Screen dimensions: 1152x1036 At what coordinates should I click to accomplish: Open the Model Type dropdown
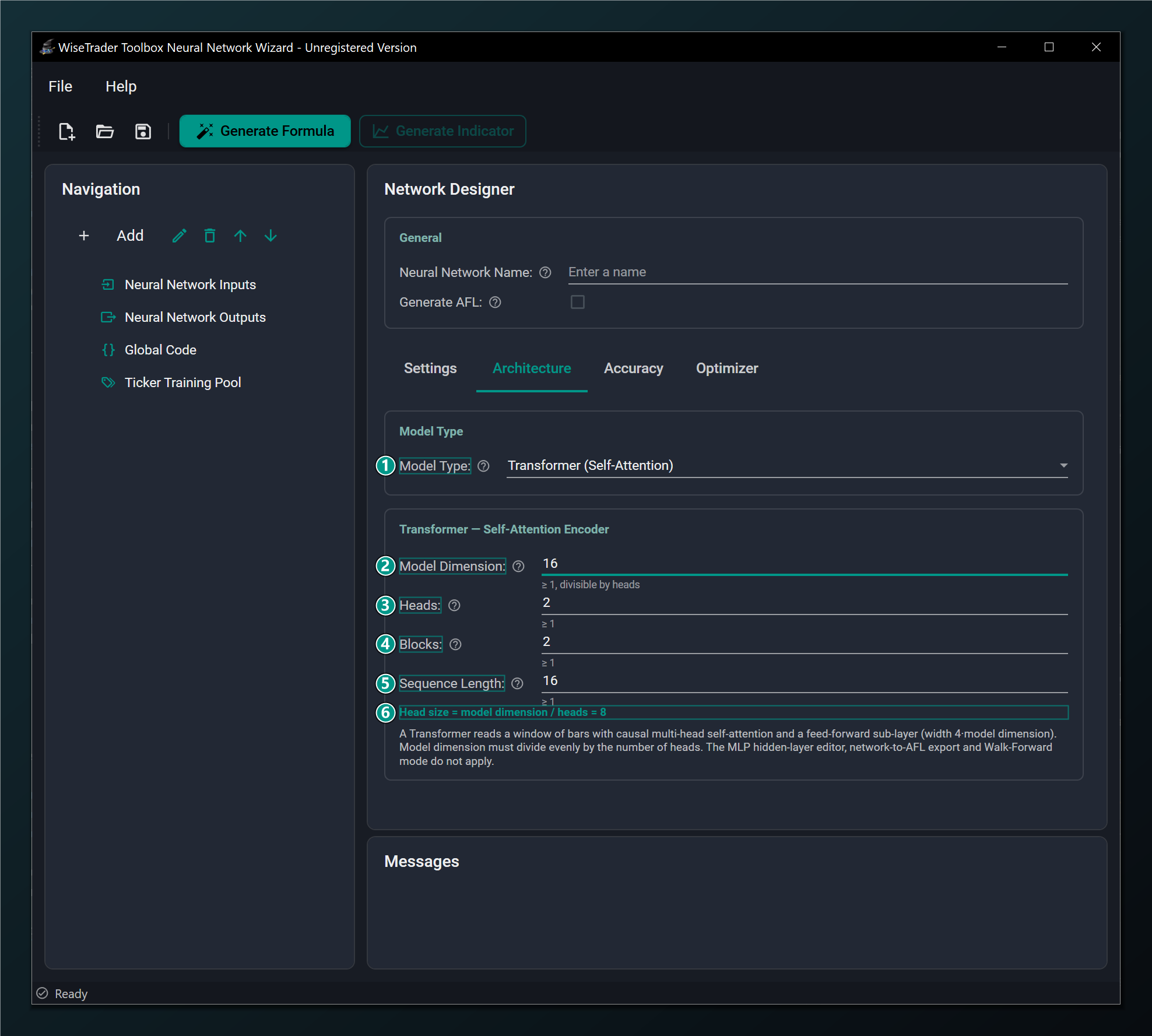[x=787, y=465]
